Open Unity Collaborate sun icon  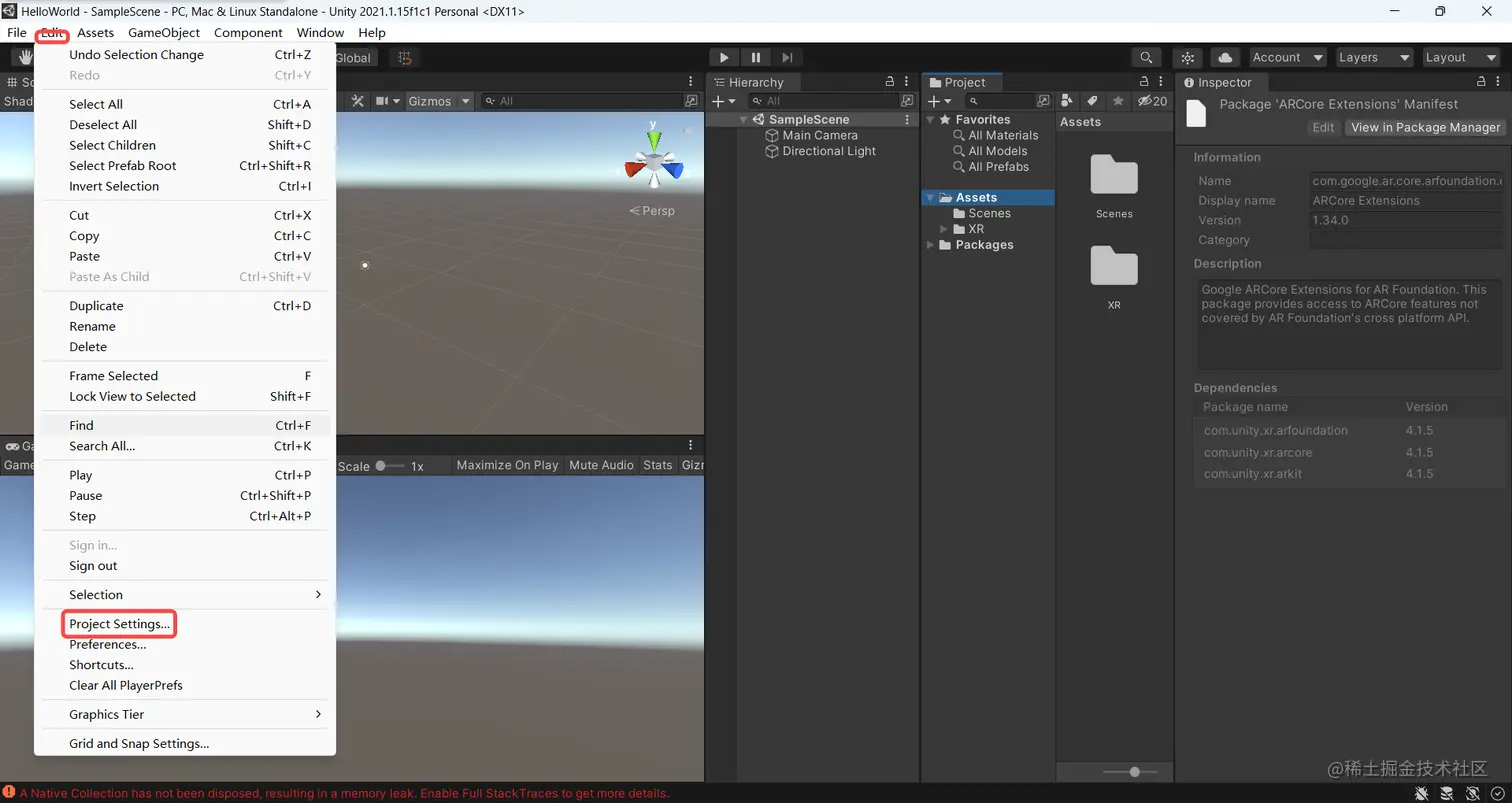[1188, 58]
